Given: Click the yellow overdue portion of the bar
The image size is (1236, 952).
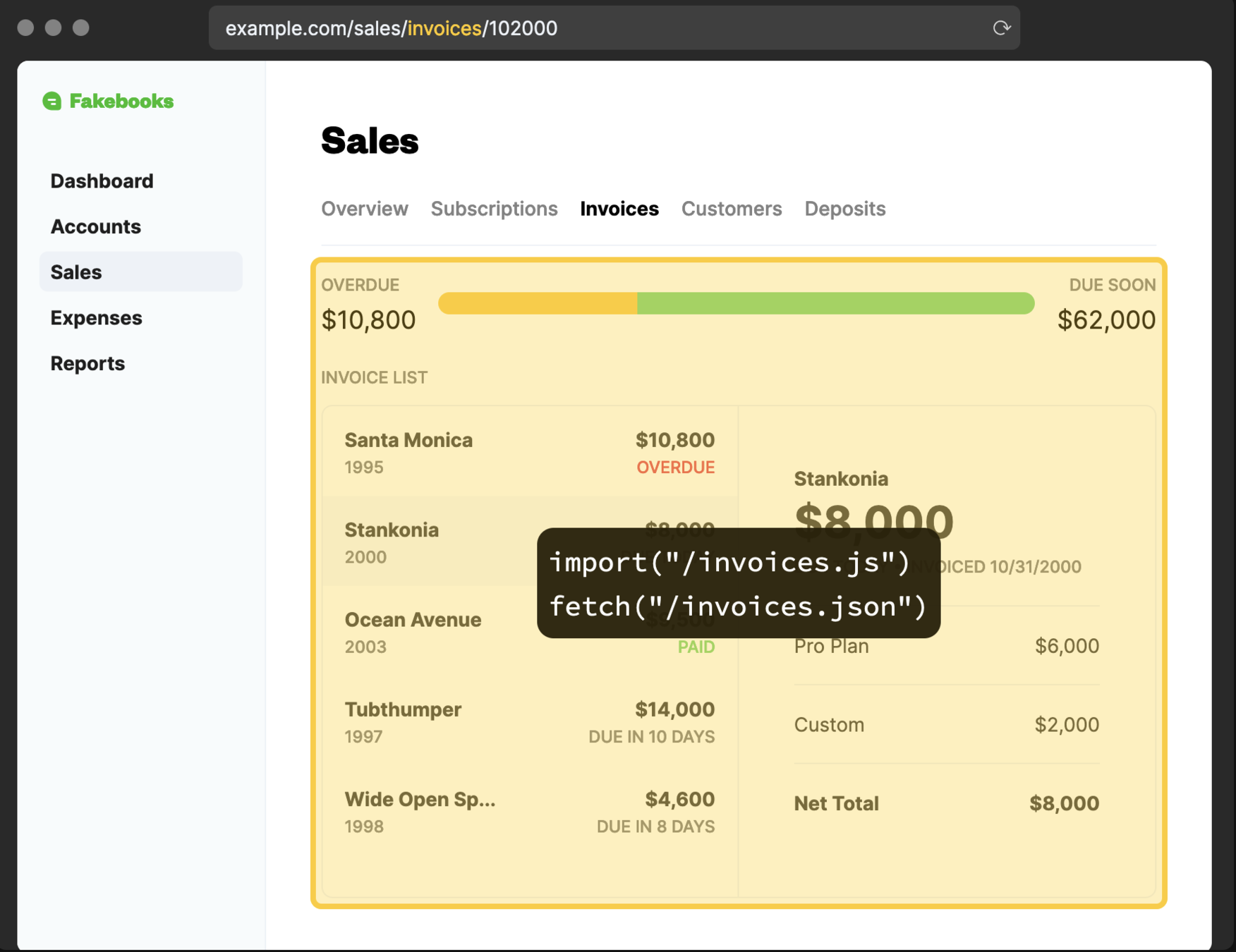Looking at the screenshot, I should (538, 303).
